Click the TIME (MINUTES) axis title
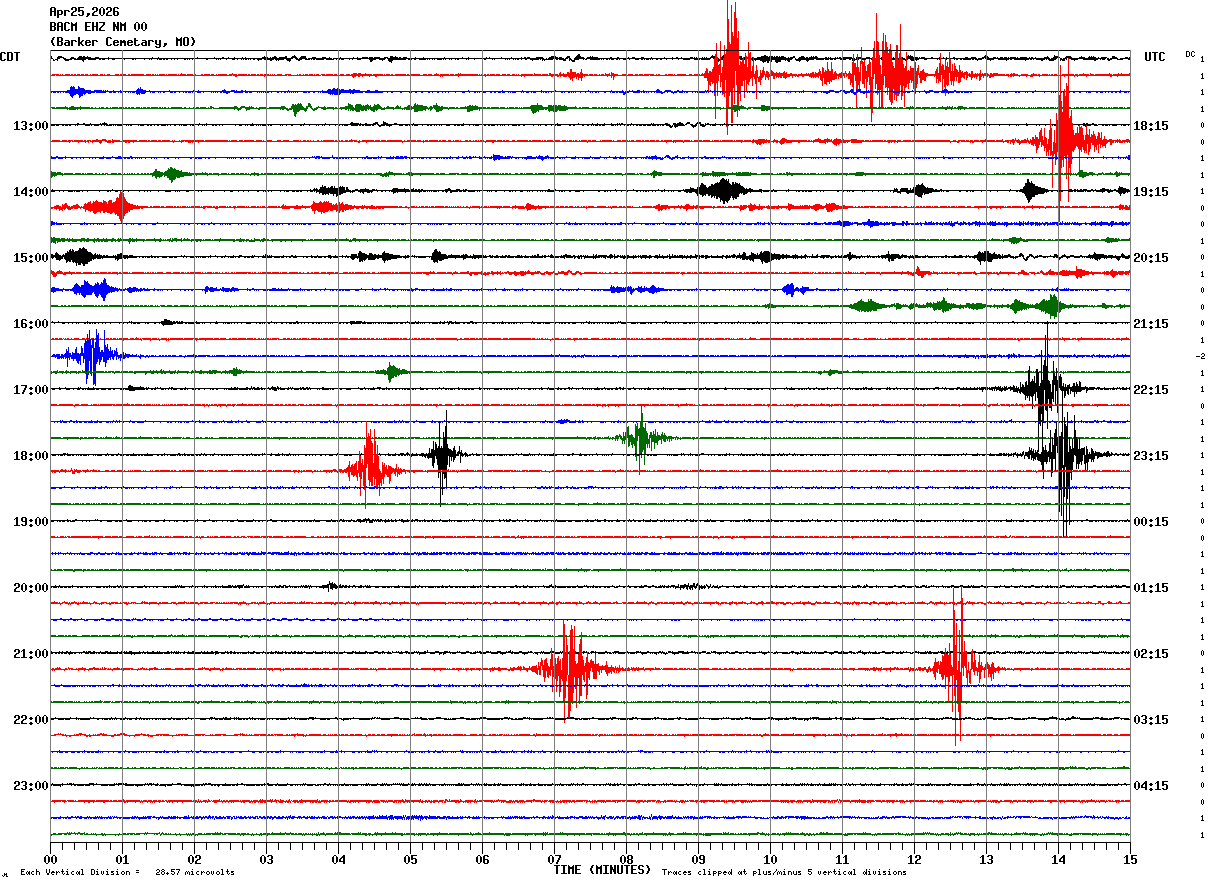The width and height of the screenshot is (1210, 886). pos(602,870)
